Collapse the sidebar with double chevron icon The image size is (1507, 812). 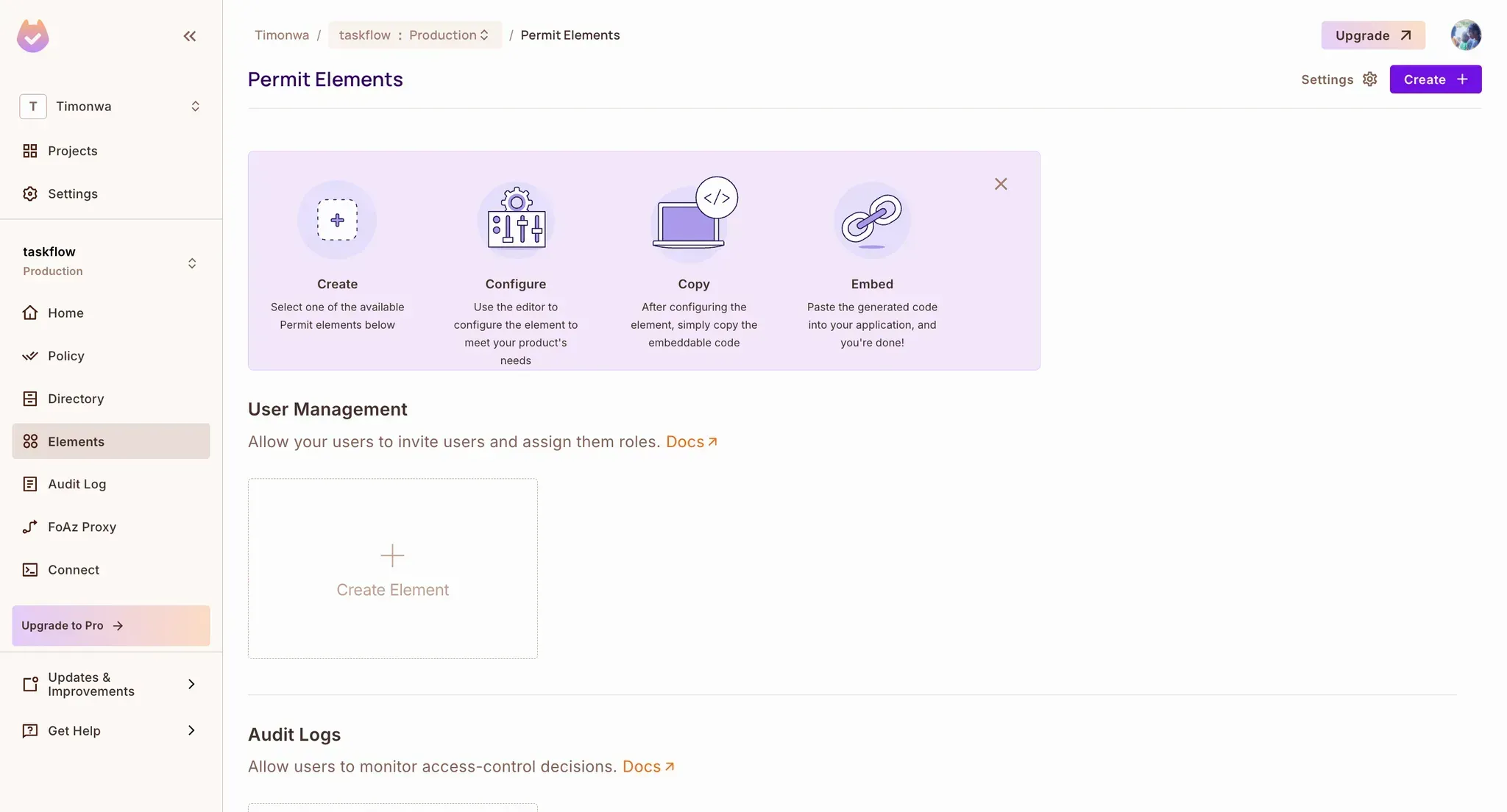click(189, 36)
